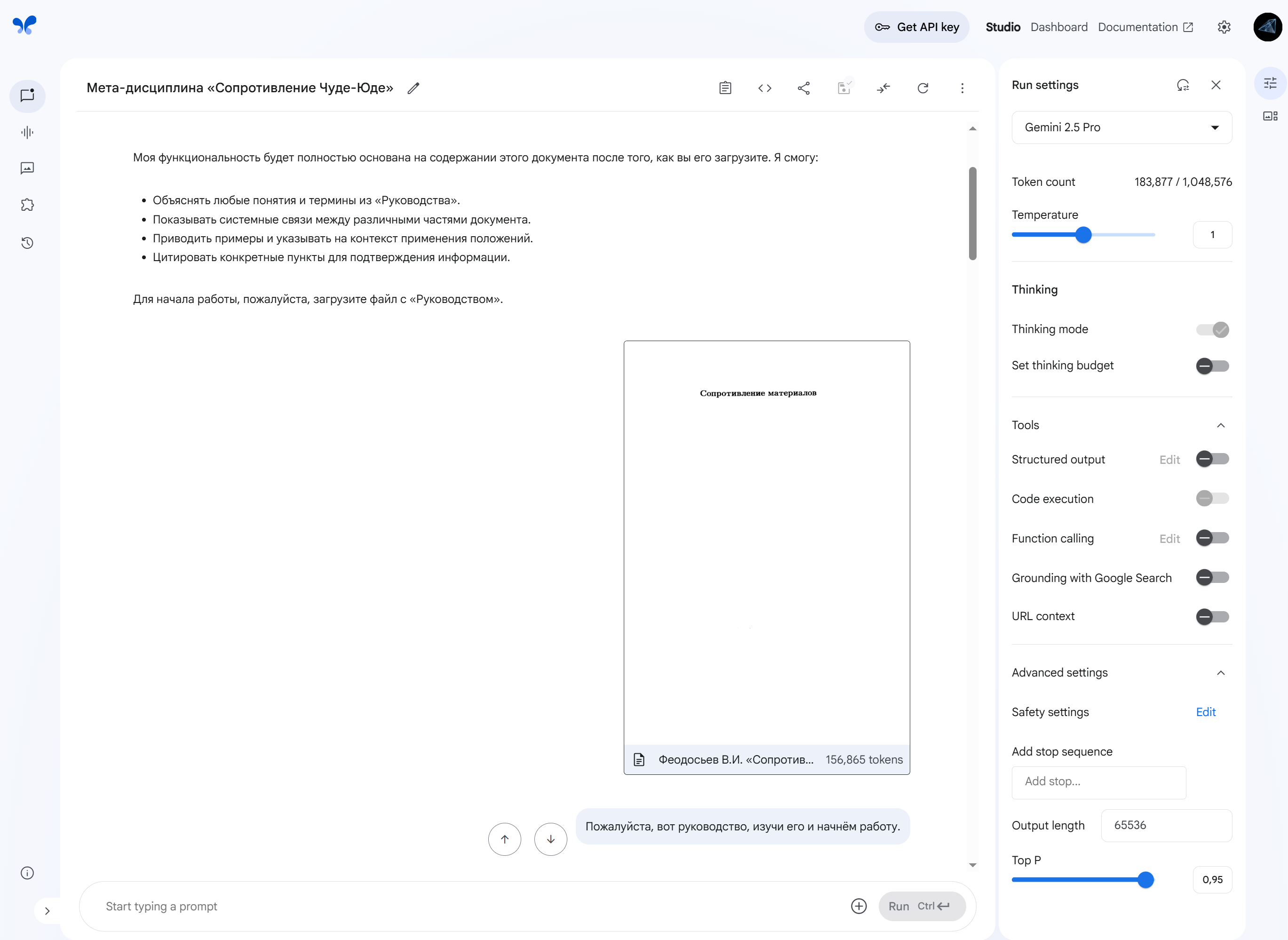This screenshot has width=1288, height=940.
Task: Open the Gemini 2.5 Pro model dropdown
Action: pyautogui.click(x=1121, y=127)
